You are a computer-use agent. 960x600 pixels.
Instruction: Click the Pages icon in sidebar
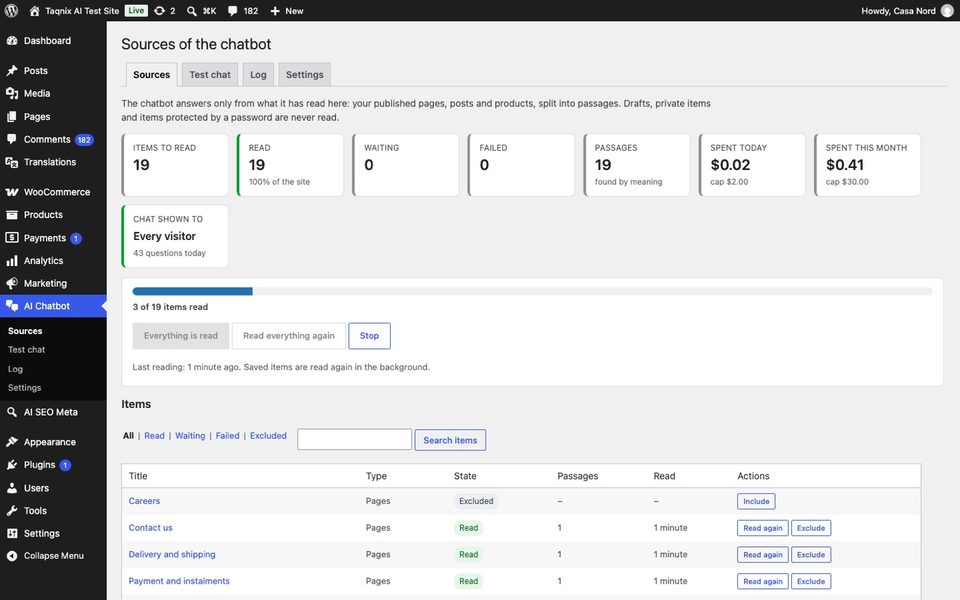(12, 116)
